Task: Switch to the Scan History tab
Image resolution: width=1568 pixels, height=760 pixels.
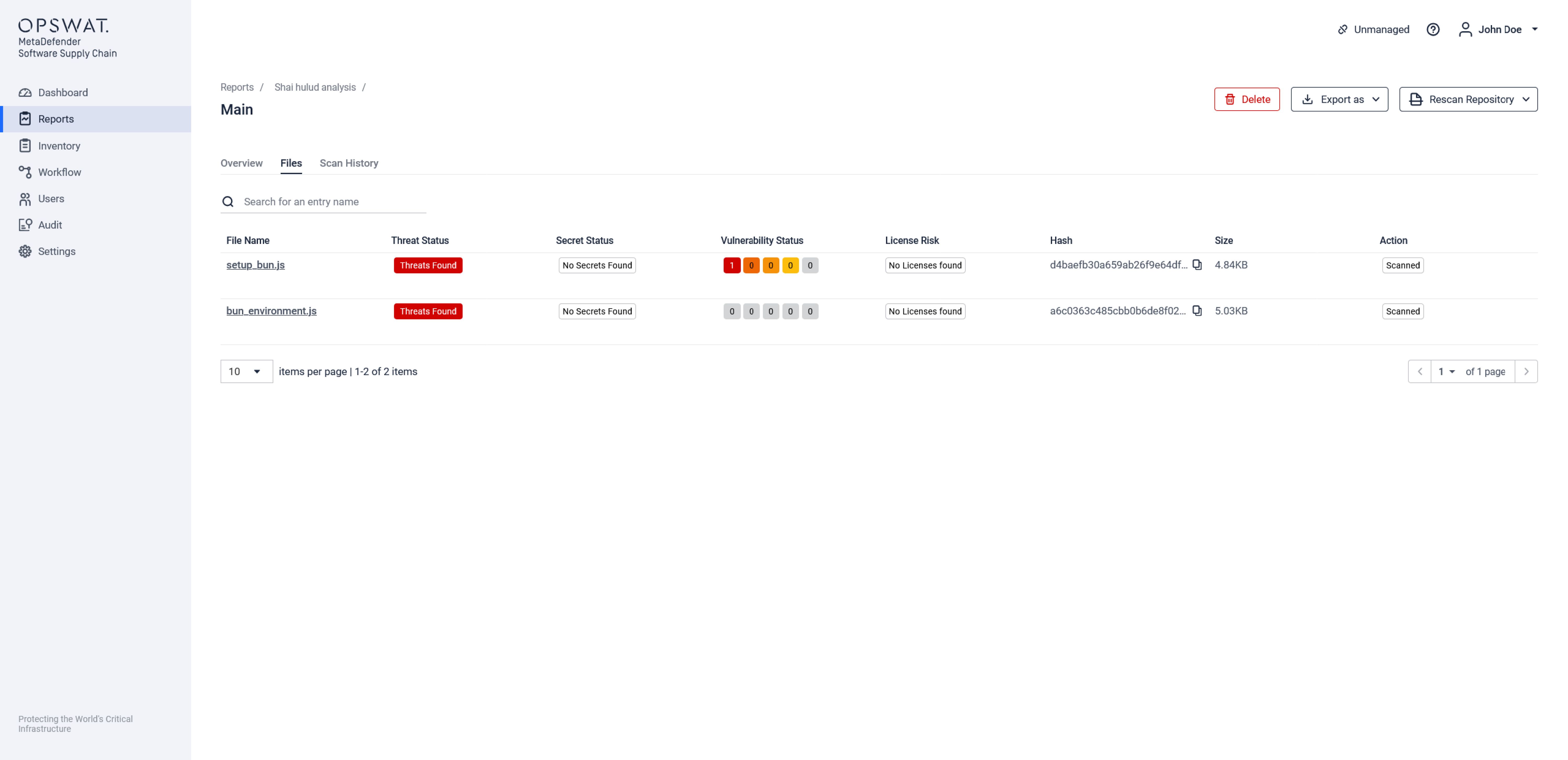Action: [x=349, y=163]
